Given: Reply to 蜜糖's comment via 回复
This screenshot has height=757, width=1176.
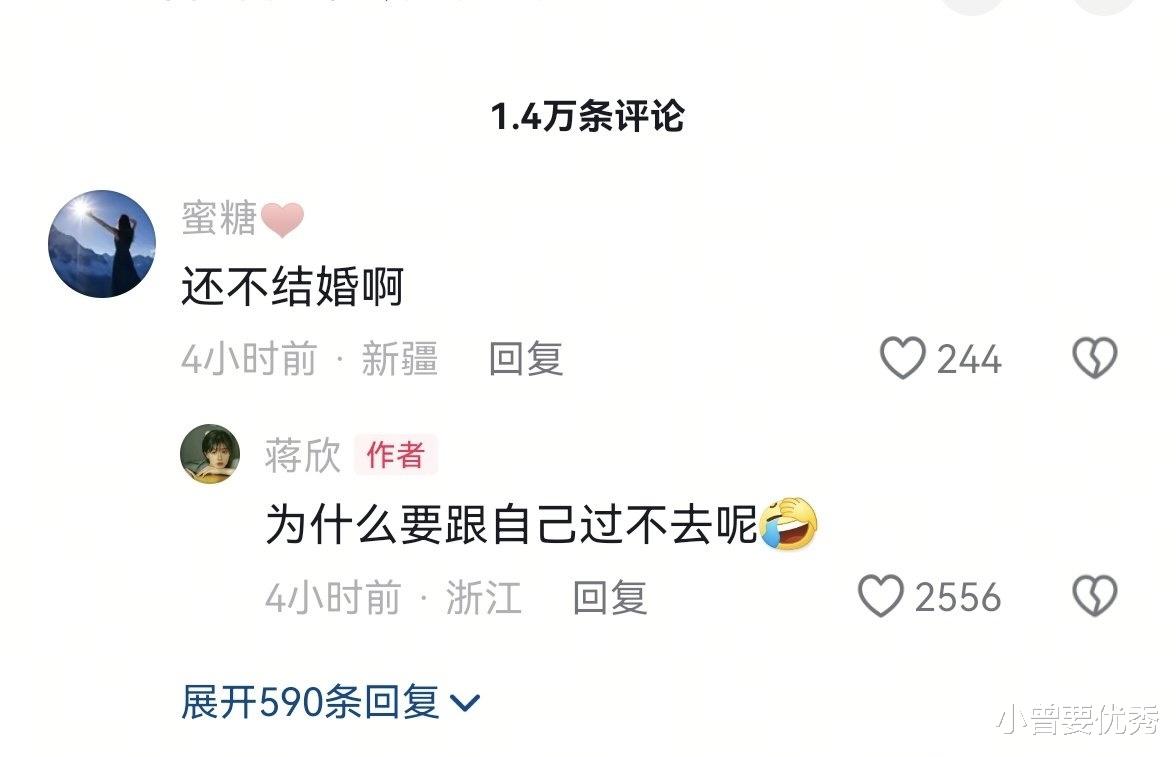Looking at the screenshot, I should click(526, 359).
